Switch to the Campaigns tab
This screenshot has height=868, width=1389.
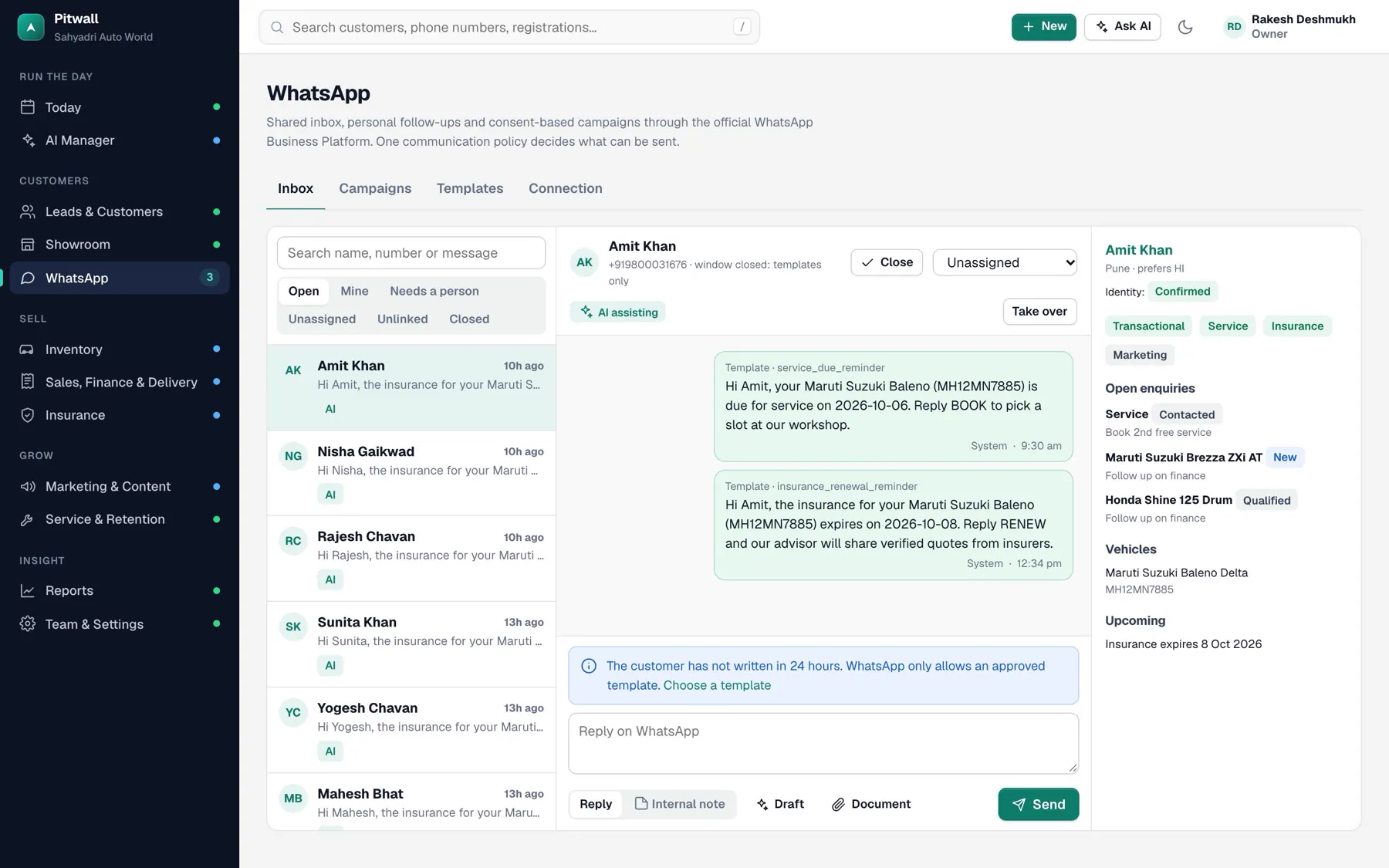click(x=375, y=188)
